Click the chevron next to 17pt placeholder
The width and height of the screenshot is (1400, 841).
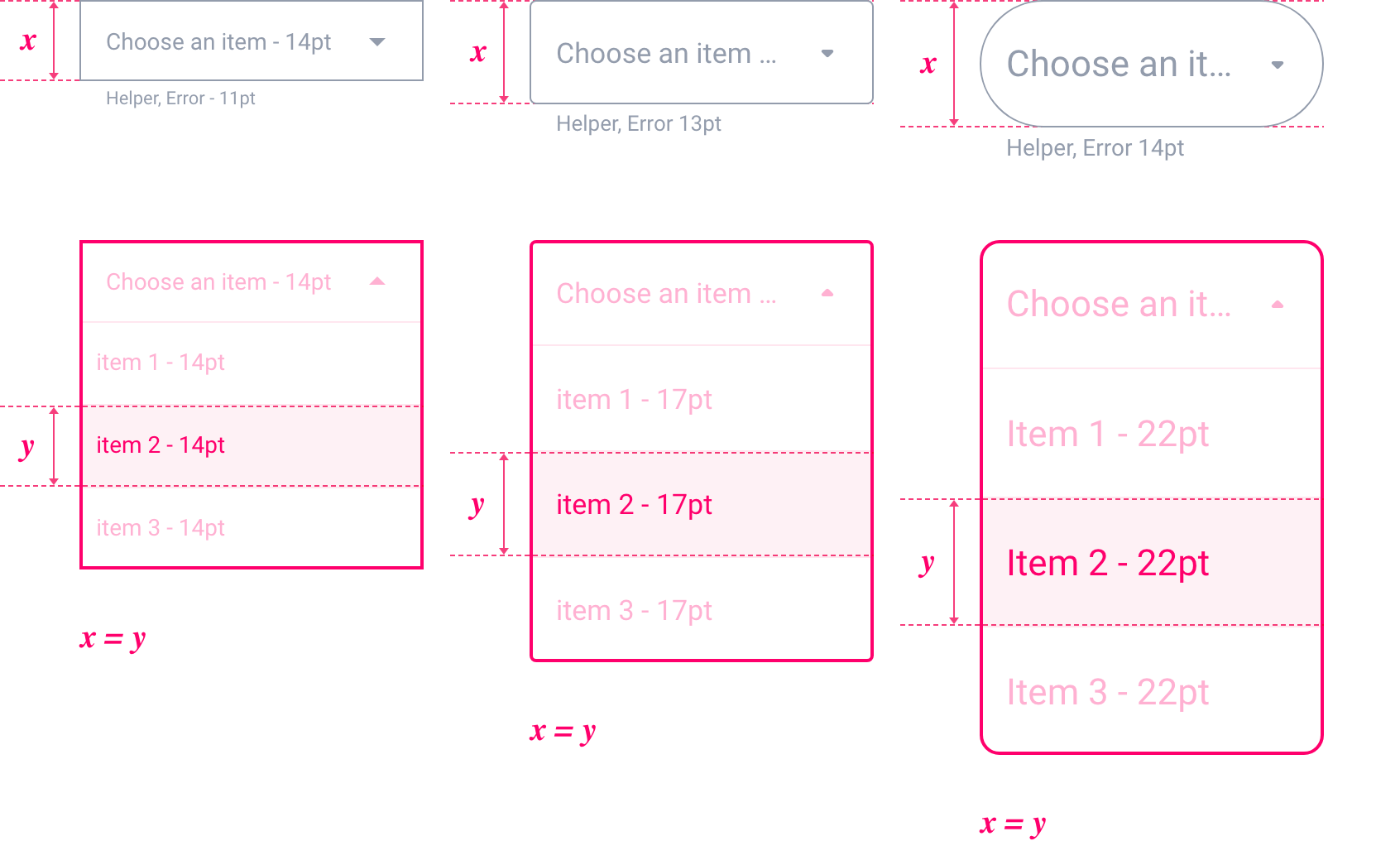tap(827, 52)
